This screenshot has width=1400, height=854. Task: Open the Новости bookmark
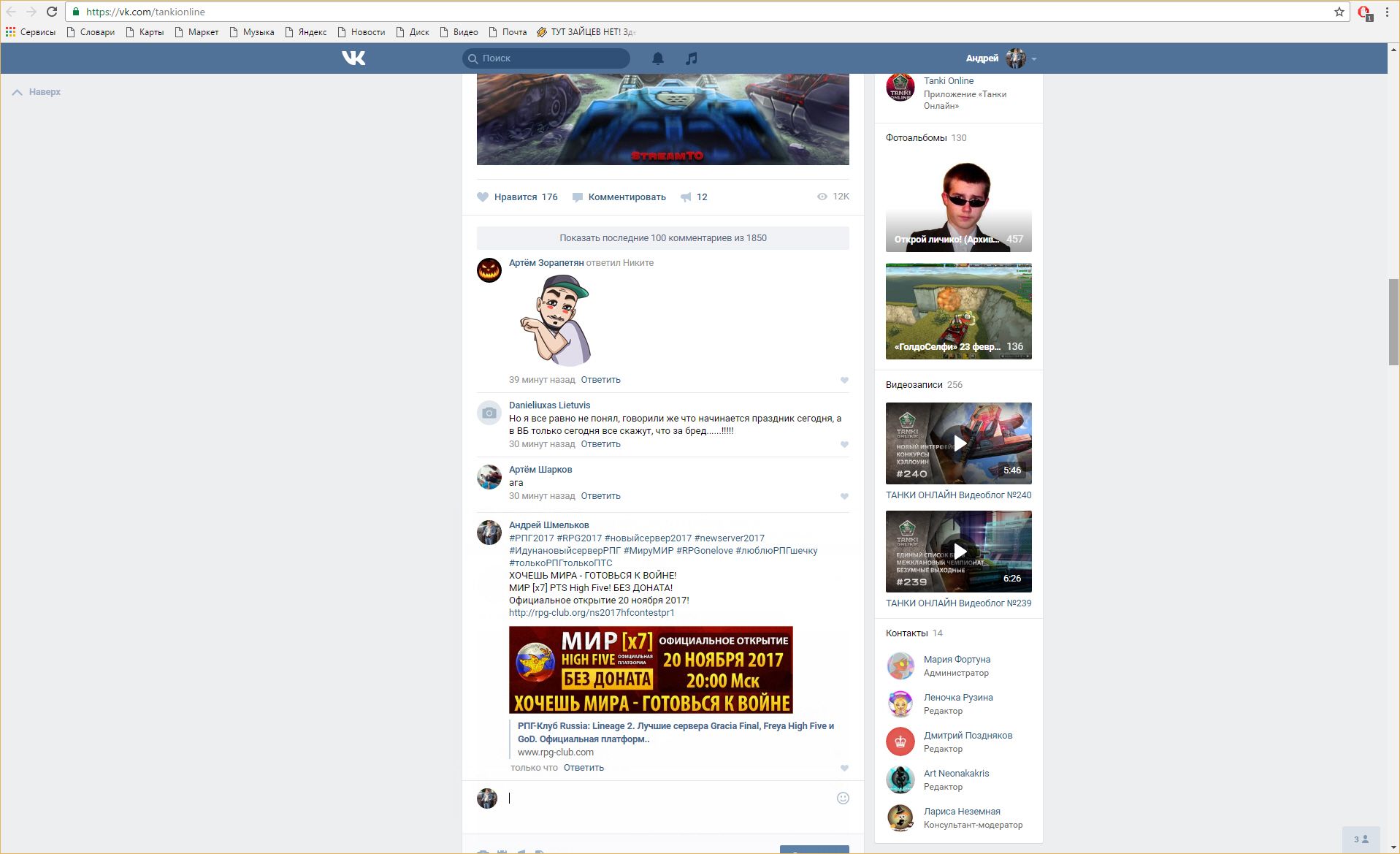(362, 32)
